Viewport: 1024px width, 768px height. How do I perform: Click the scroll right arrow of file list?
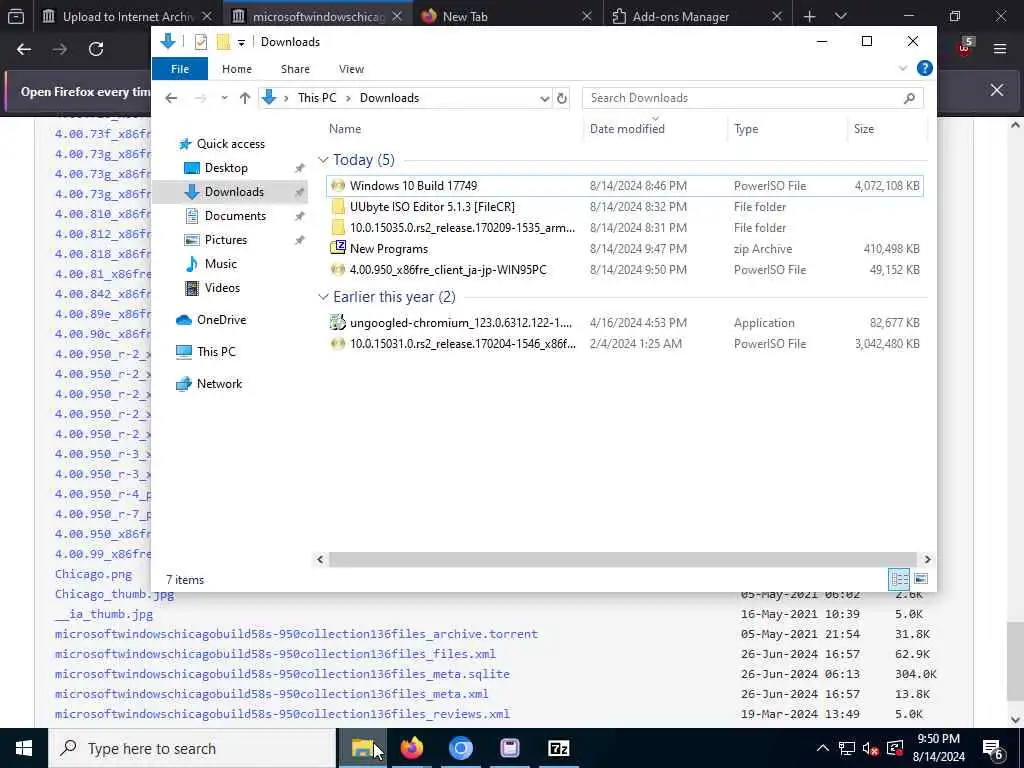(x=927, y=560)
